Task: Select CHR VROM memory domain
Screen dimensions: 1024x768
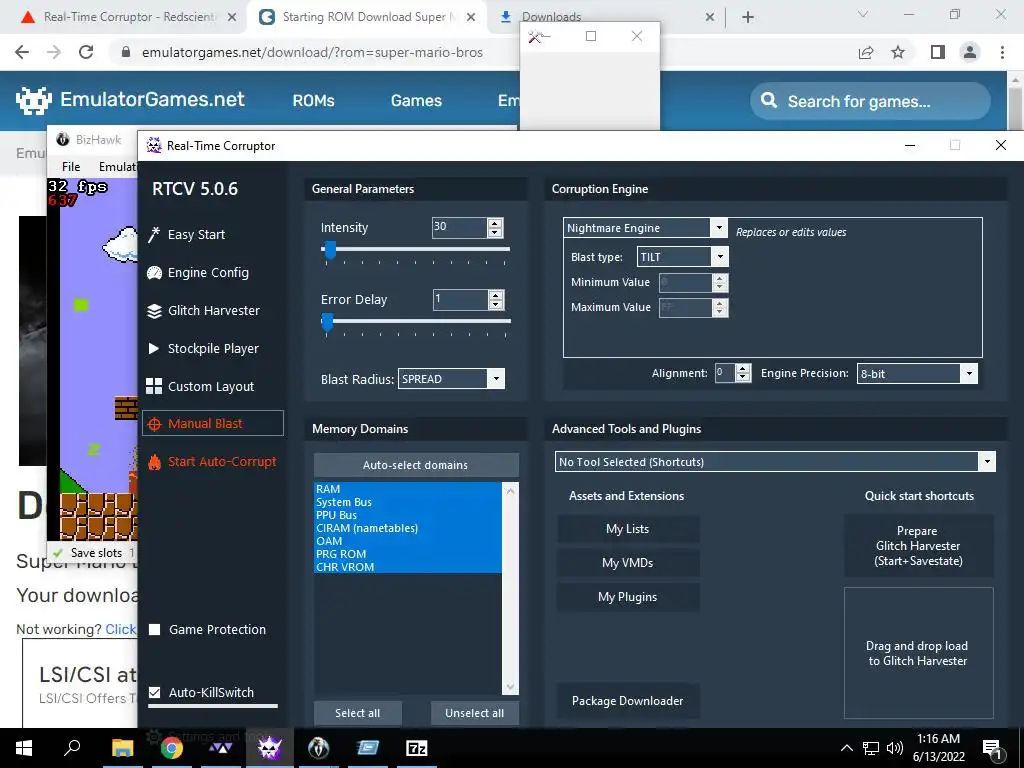Action: (408, 567)
